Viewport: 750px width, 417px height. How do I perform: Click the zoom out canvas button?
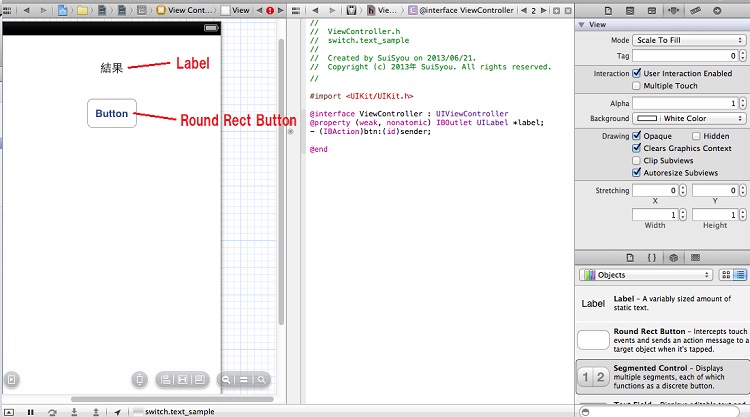[x=228, y=380]
